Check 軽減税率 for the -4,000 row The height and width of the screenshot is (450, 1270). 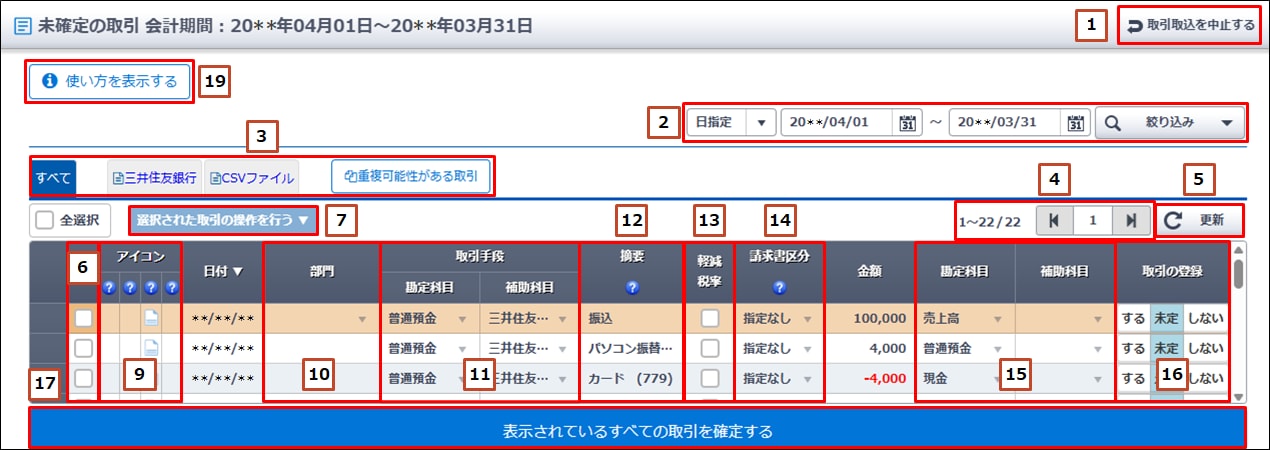coord(710,378)
